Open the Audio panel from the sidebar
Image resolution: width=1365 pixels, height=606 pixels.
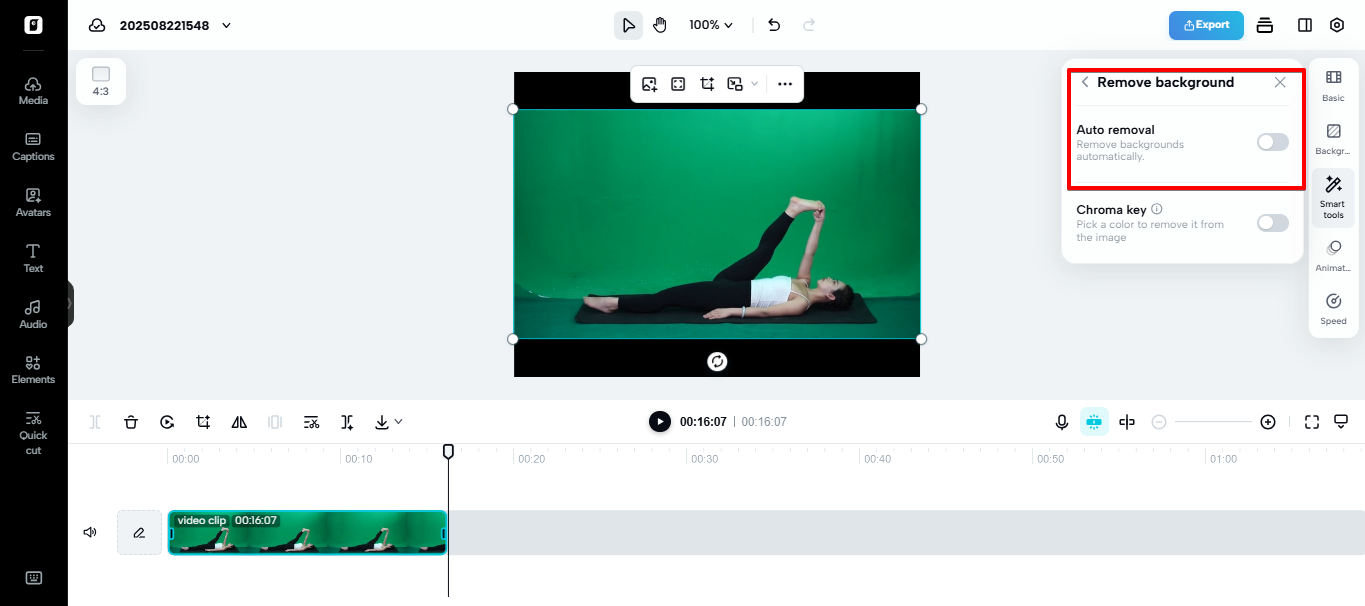tap(33, 313)
